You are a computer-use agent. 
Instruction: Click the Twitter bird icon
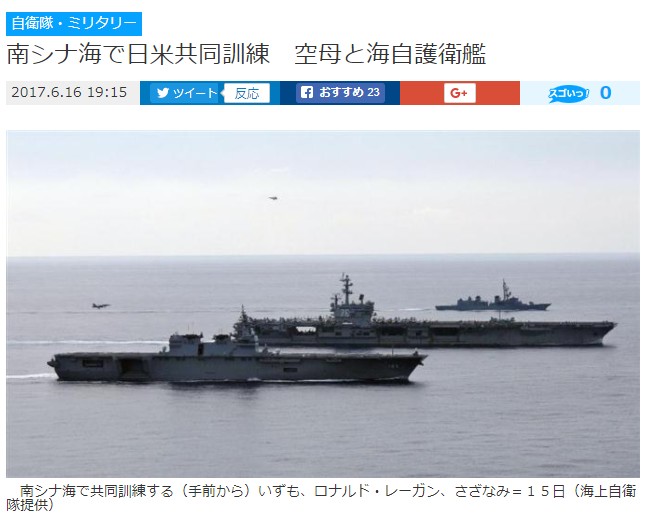click(163, 93)
